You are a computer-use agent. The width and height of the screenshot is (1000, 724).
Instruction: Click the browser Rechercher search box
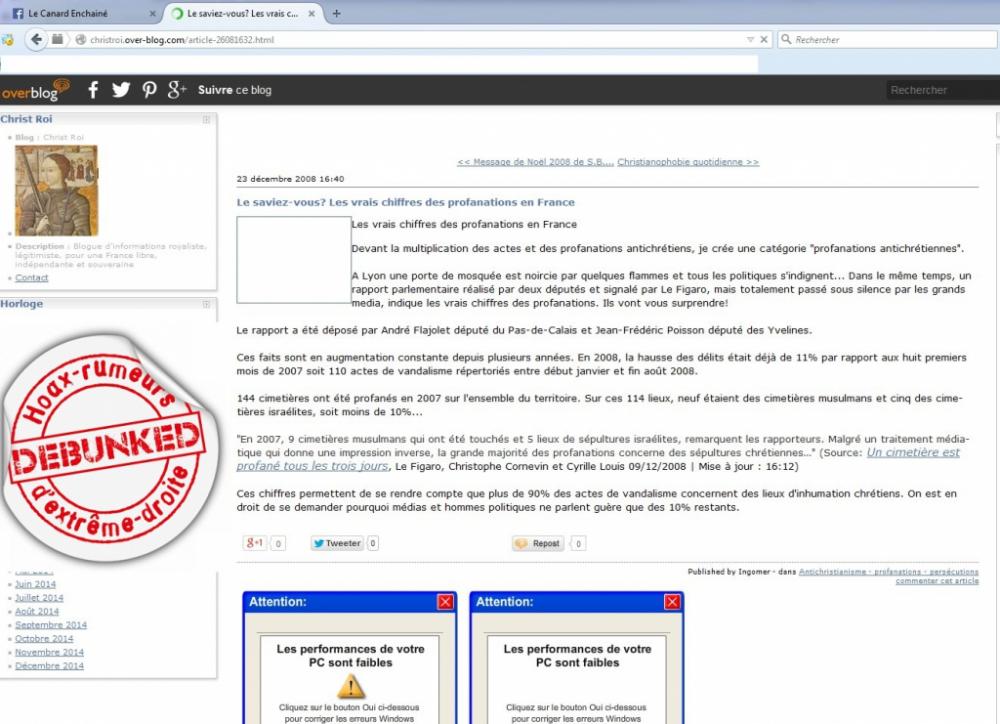click(x=889, y=40)
